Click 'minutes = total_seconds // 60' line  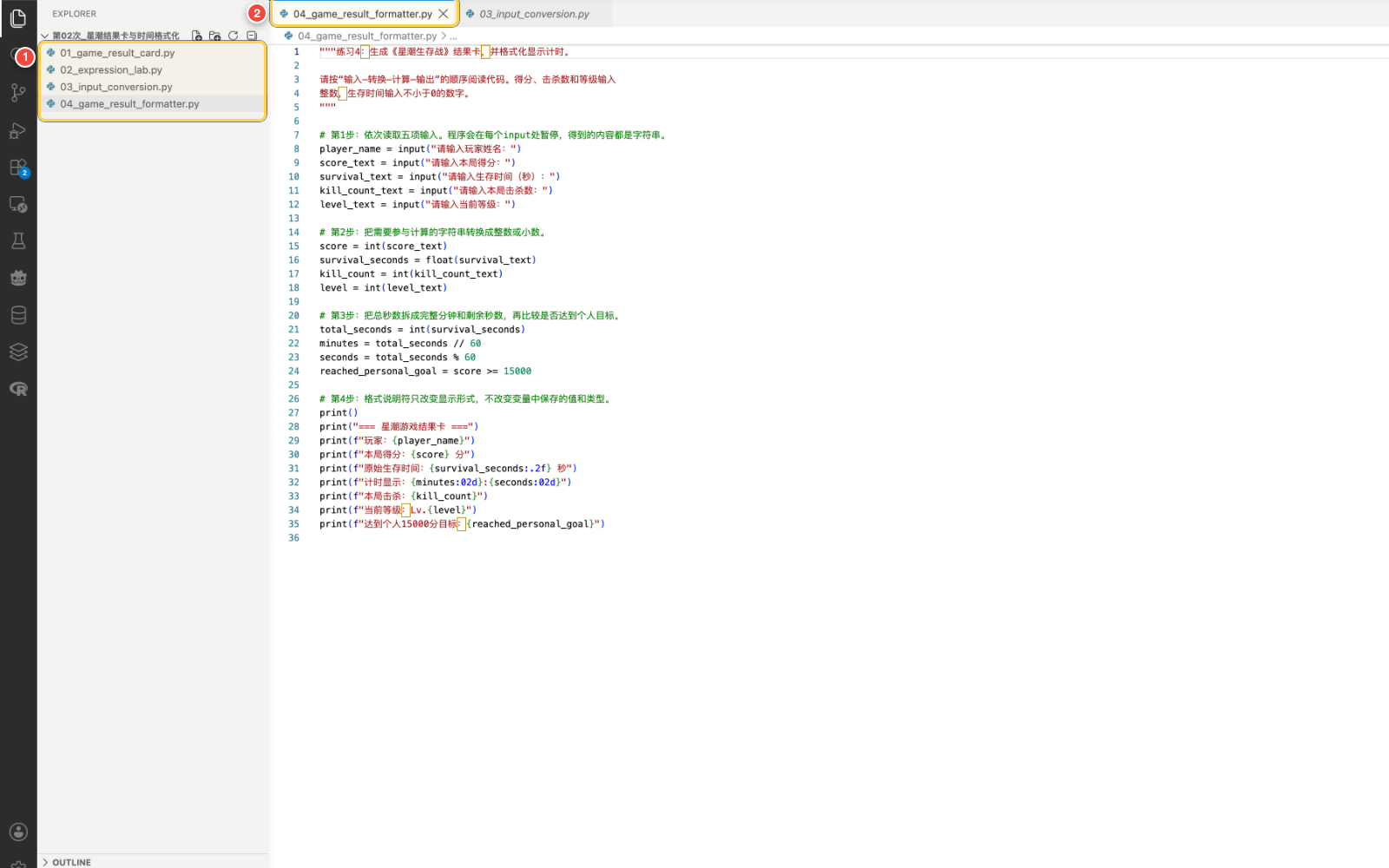coord(400,344)
